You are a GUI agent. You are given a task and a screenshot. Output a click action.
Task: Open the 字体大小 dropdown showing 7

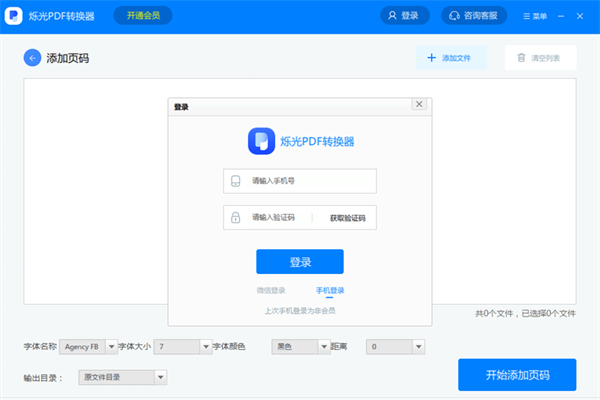click(x=206, y=346)
